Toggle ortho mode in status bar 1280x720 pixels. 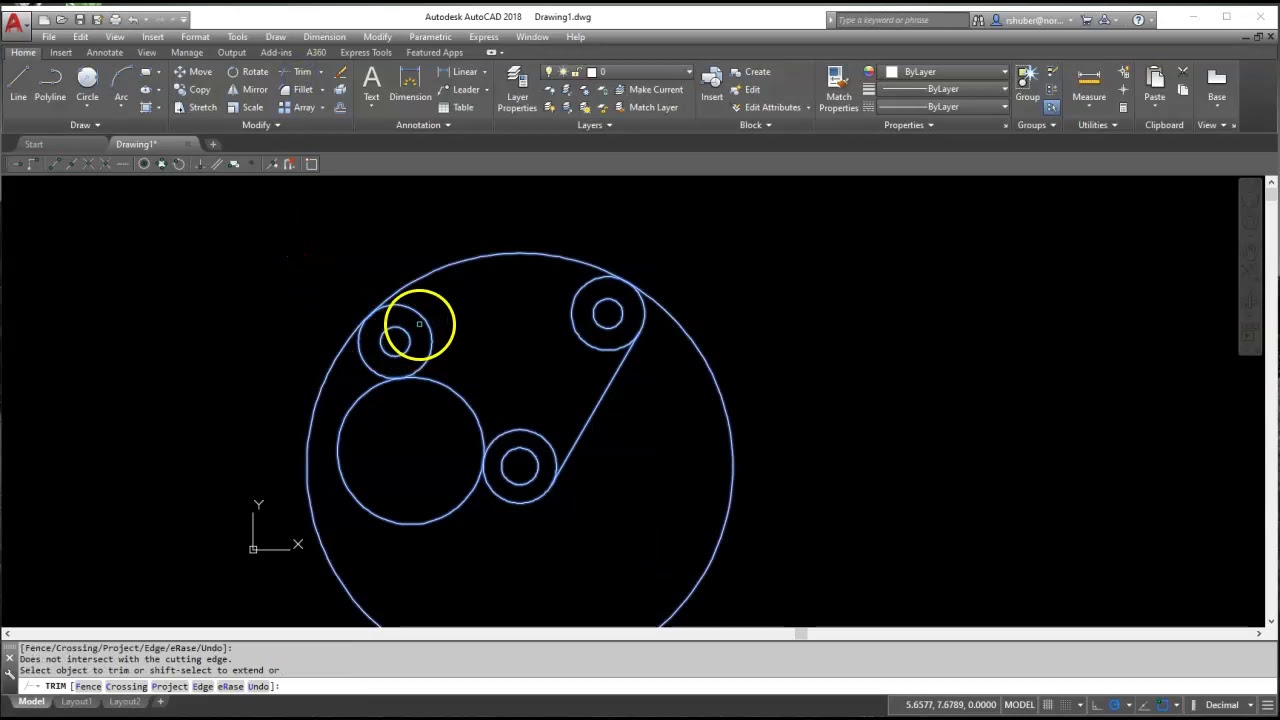coord(1097,705)
